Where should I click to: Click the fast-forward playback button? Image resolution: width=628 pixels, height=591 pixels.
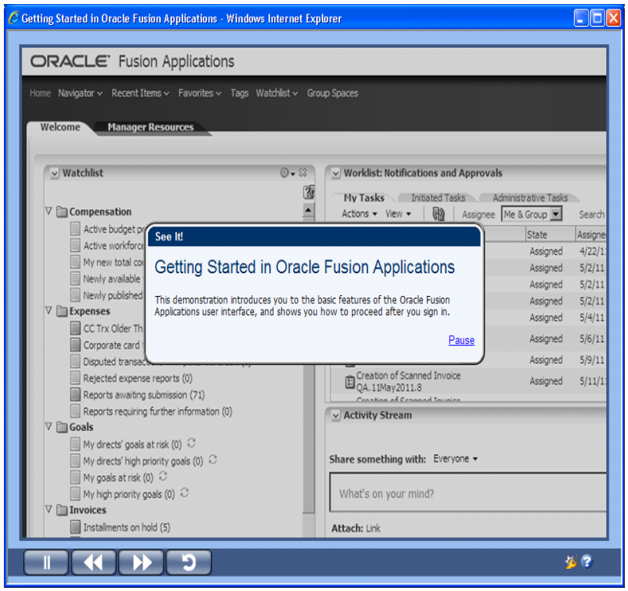click(141, 563)
